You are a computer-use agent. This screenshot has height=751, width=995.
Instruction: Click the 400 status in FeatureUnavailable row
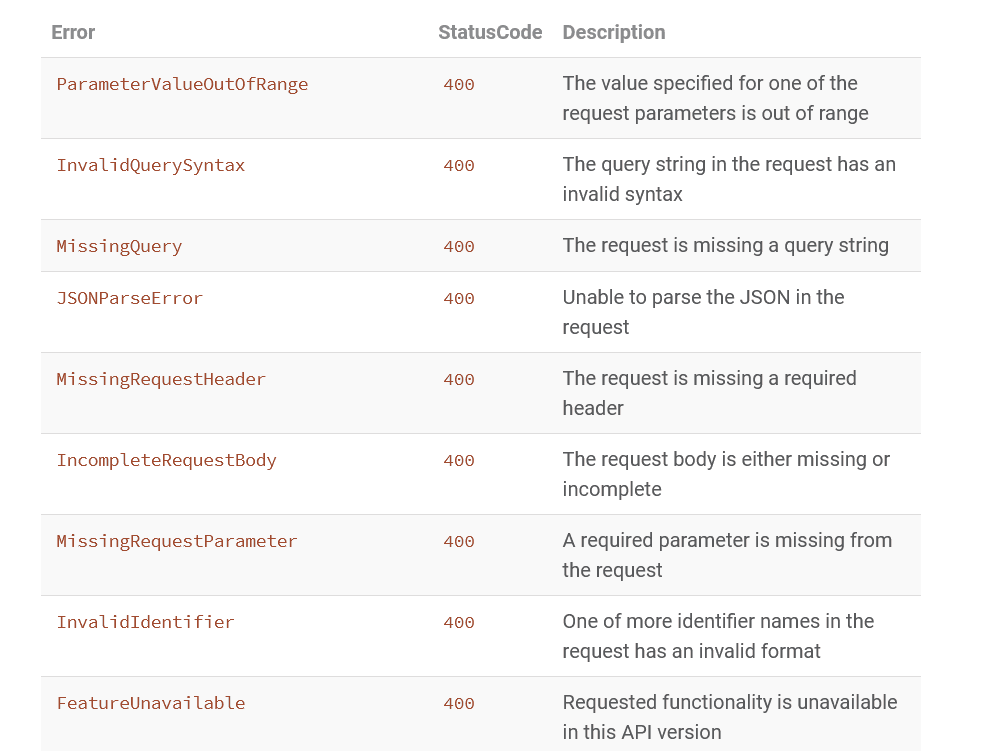tap(459, 703)
